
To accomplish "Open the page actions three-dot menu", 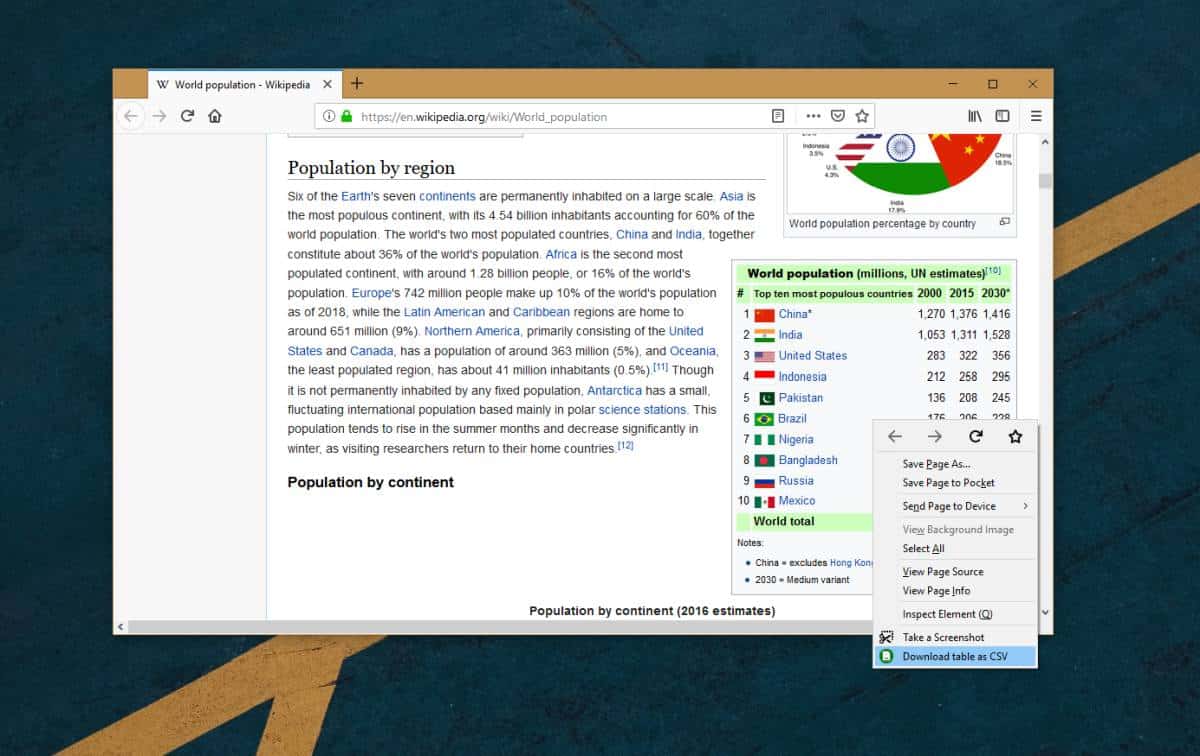I will point(813,116).
